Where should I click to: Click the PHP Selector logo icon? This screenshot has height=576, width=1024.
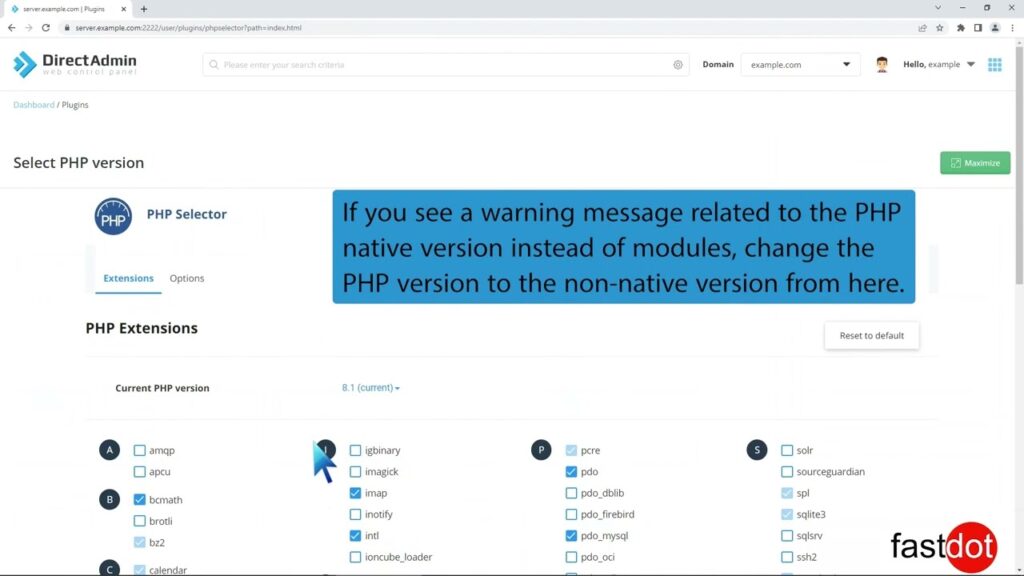[113, 217]
